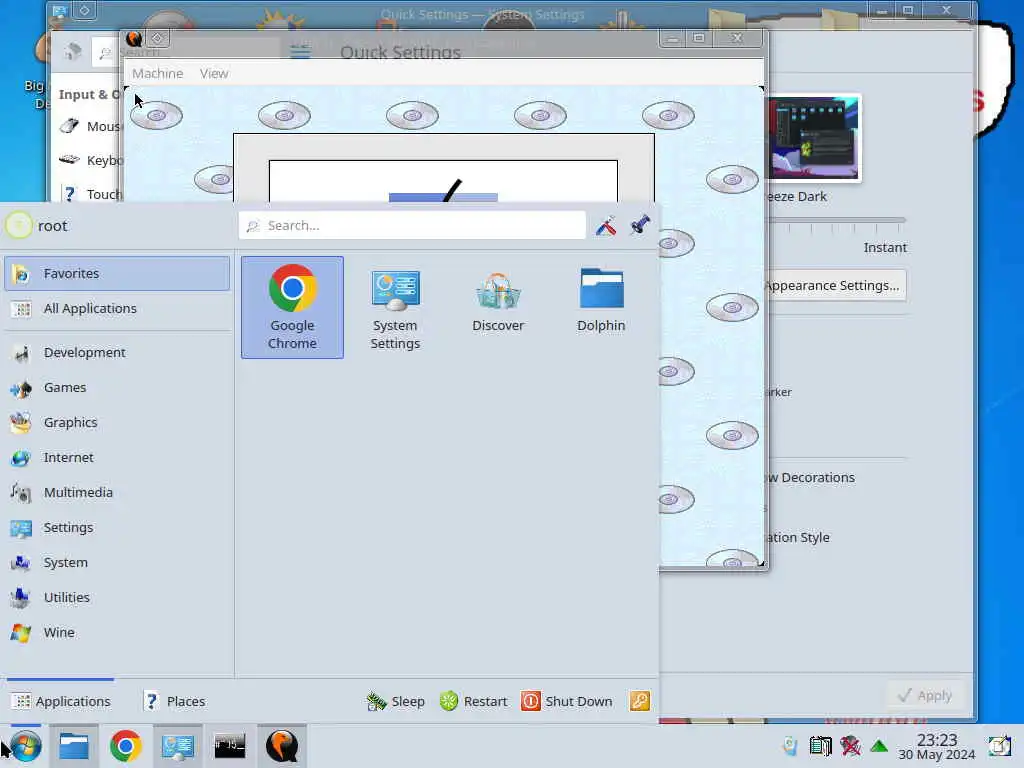Open hamburger menu in Quick Settings header

coord(300,51)
